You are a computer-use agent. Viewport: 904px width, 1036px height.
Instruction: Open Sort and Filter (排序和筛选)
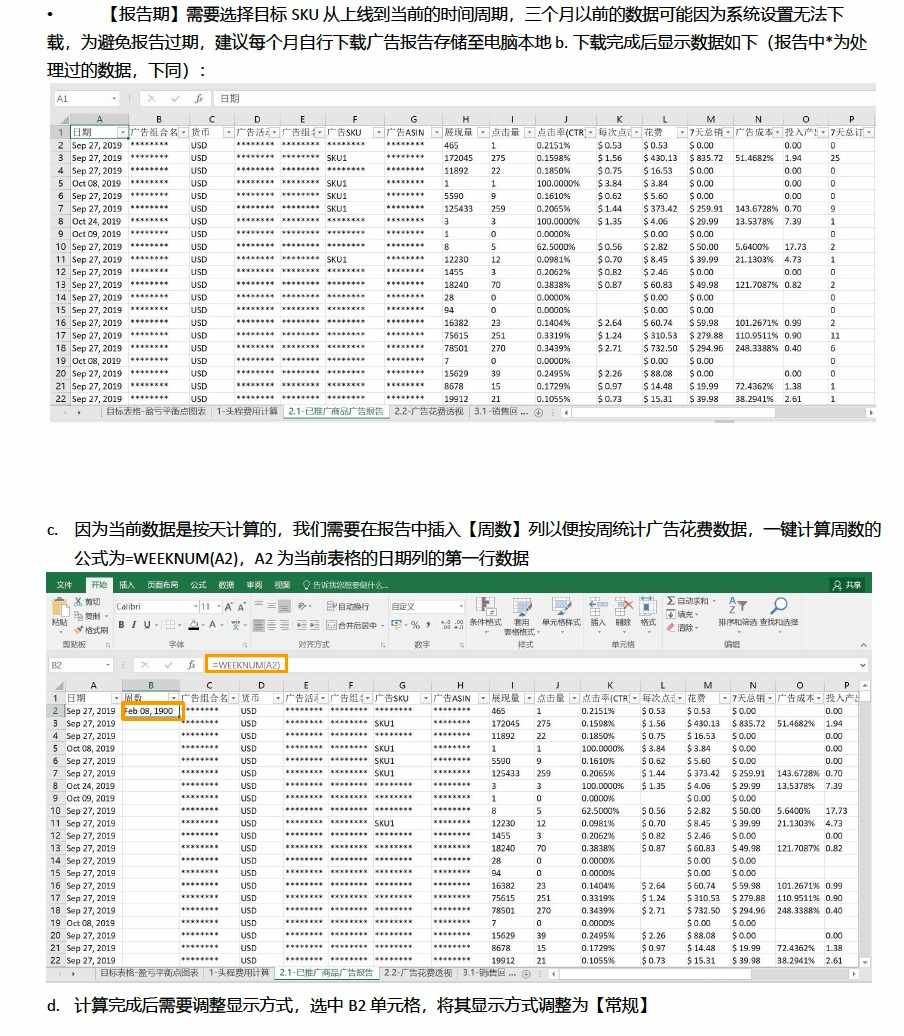pos(737,612)
